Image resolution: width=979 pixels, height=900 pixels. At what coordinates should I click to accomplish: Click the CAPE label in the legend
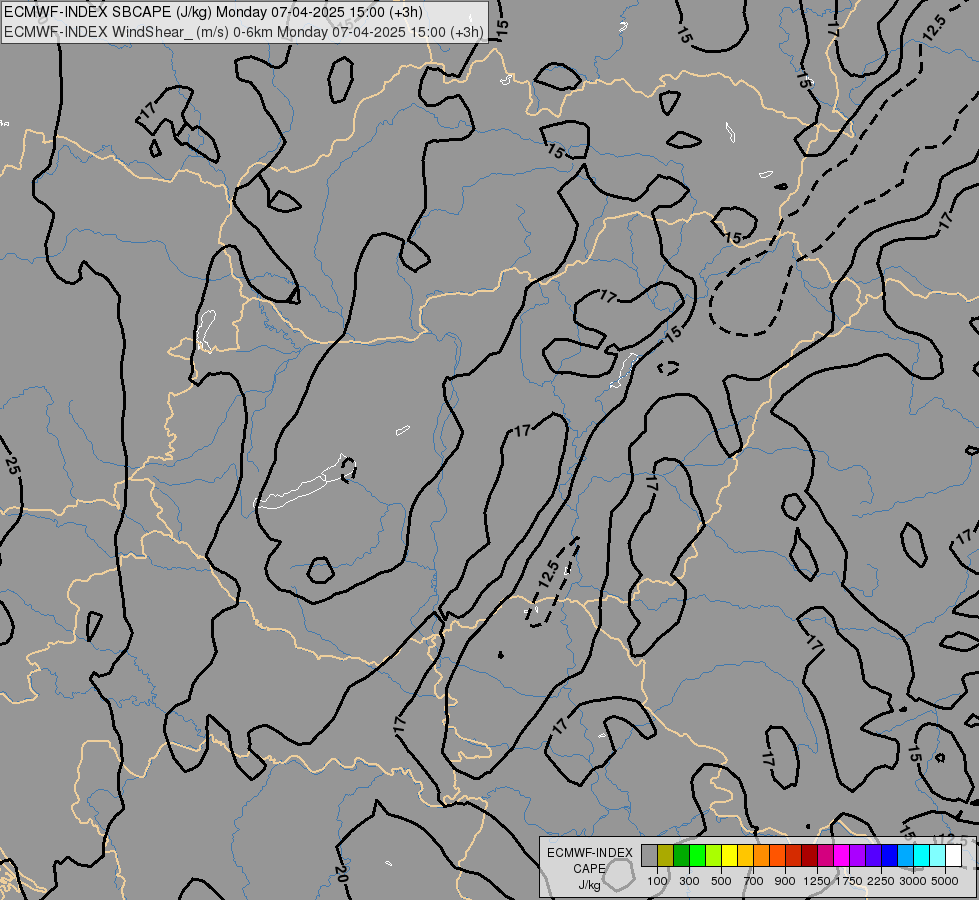pyautogui.click(x=589, y=869)
